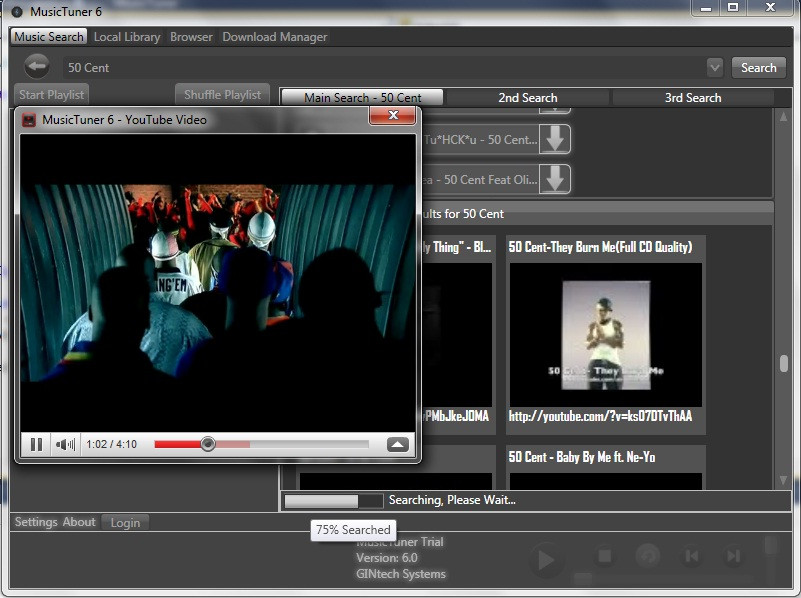The height and width of the screenshot is (598, 801).
Task: Open the search history dropdown
Action: [x=715, y=67]
